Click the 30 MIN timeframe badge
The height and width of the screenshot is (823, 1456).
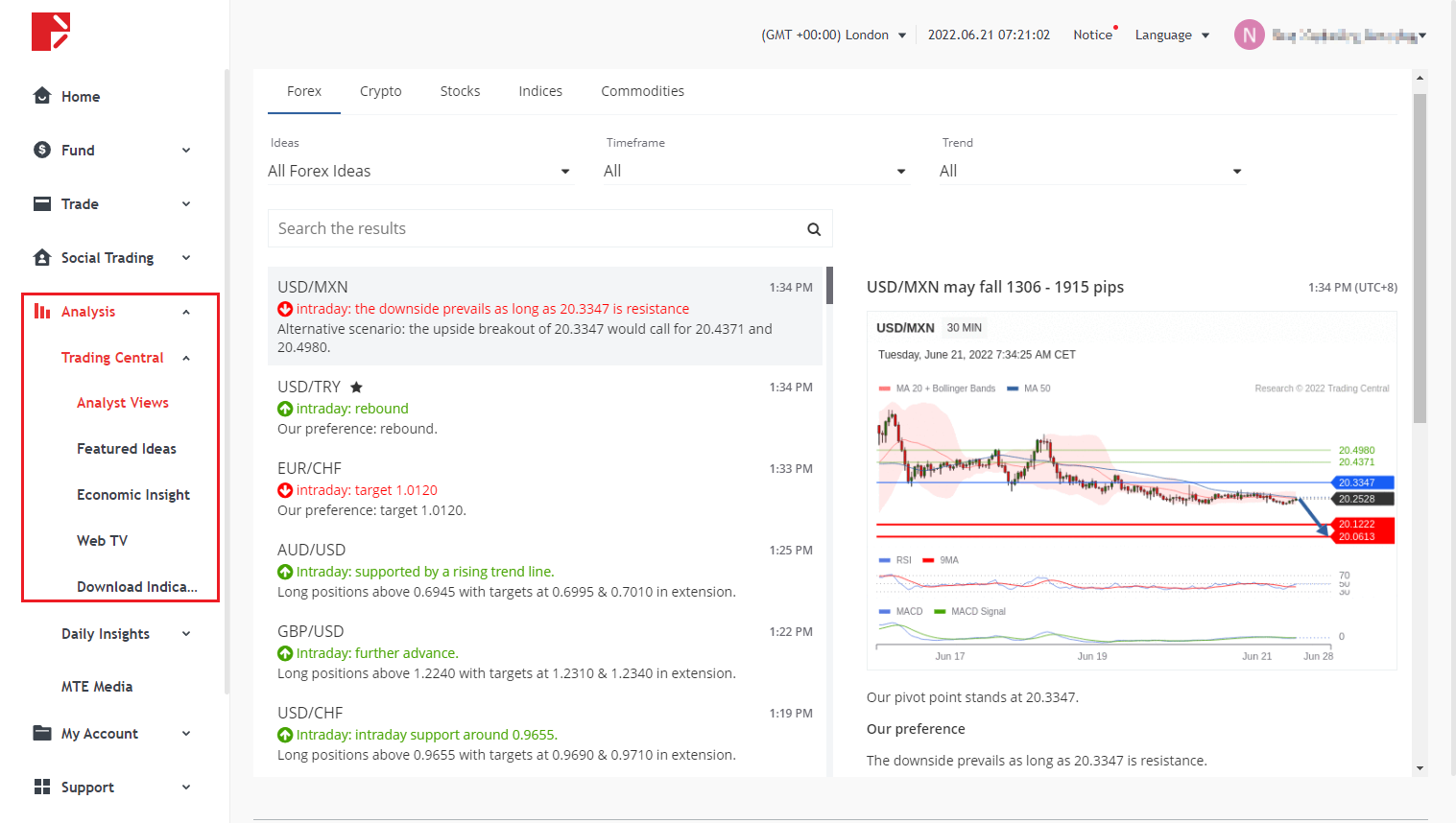[964, 328]
